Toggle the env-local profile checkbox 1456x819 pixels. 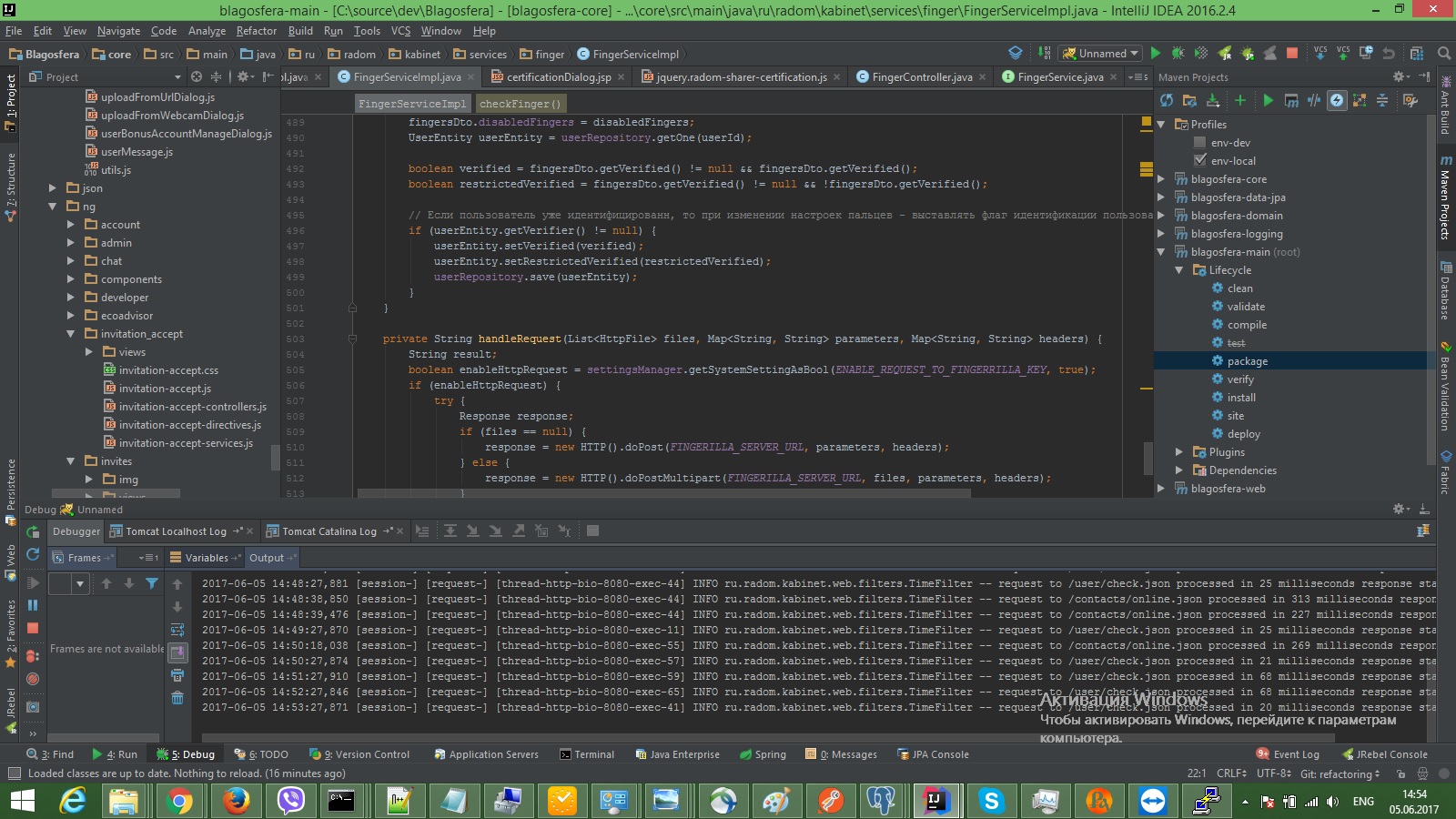click(1200, 160)
